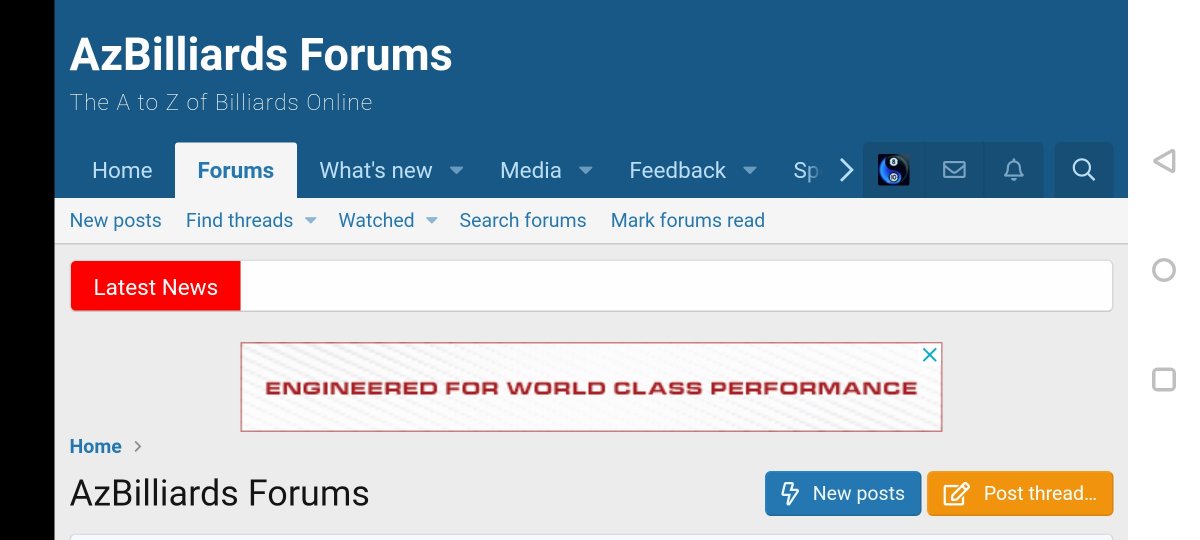Expand the What's new dropdown arrow
1200x540 pixels.
click(456, 171)
